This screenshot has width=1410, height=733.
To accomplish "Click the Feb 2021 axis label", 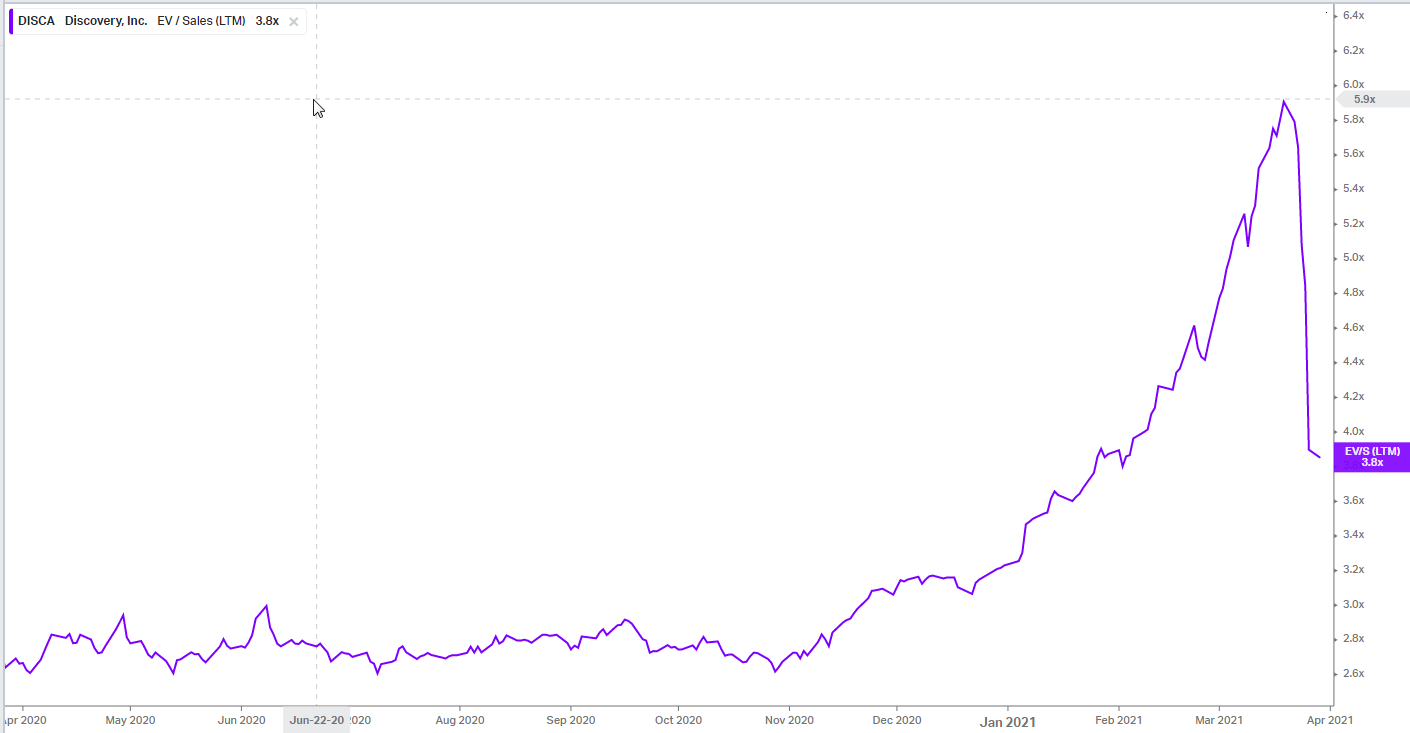I will (1117, 720).
